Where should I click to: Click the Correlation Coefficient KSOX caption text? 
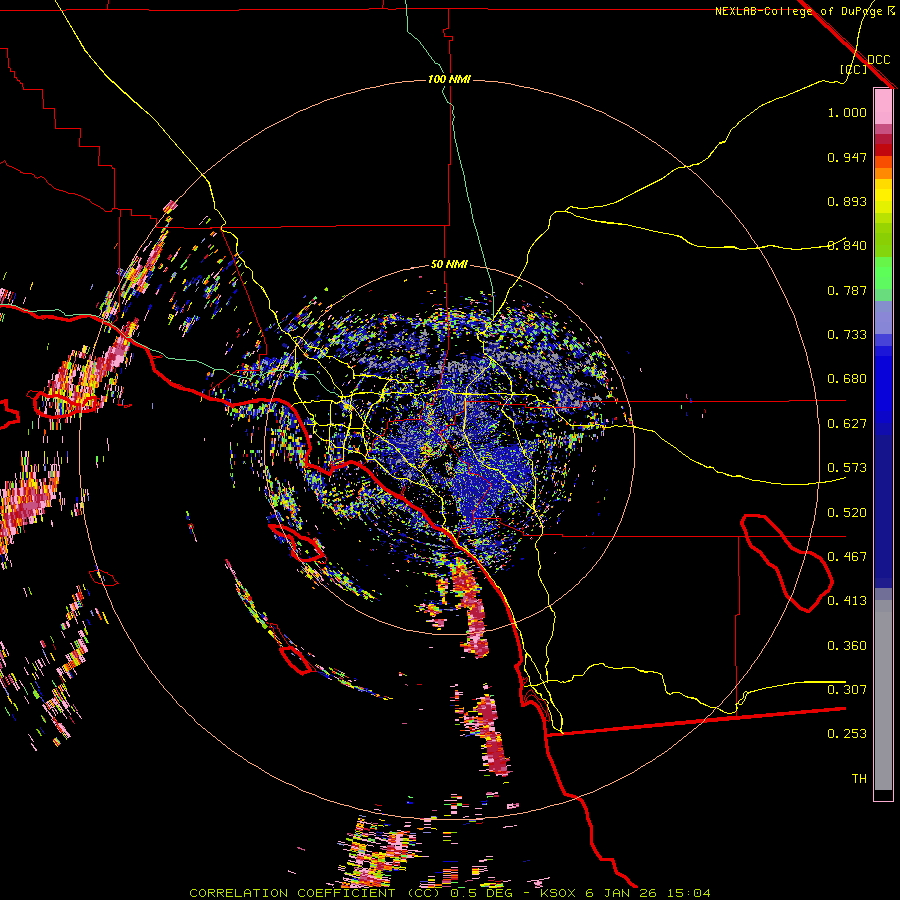[450, 893]
